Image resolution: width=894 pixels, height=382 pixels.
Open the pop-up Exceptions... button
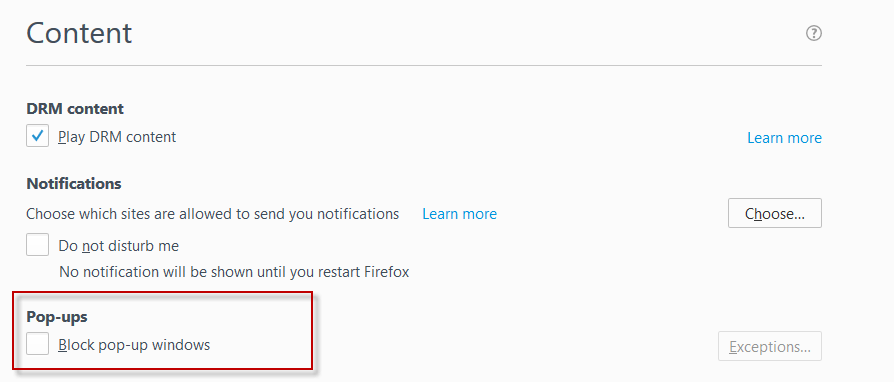(770, 346)
